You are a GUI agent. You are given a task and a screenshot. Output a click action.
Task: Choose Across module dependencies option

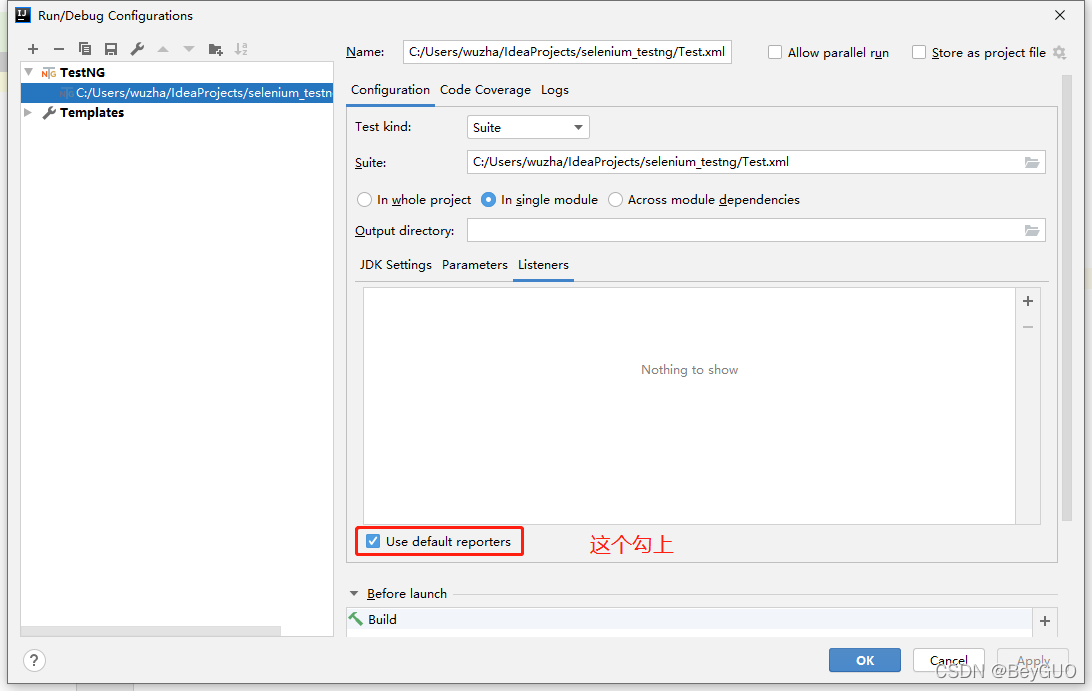(615, 200)
